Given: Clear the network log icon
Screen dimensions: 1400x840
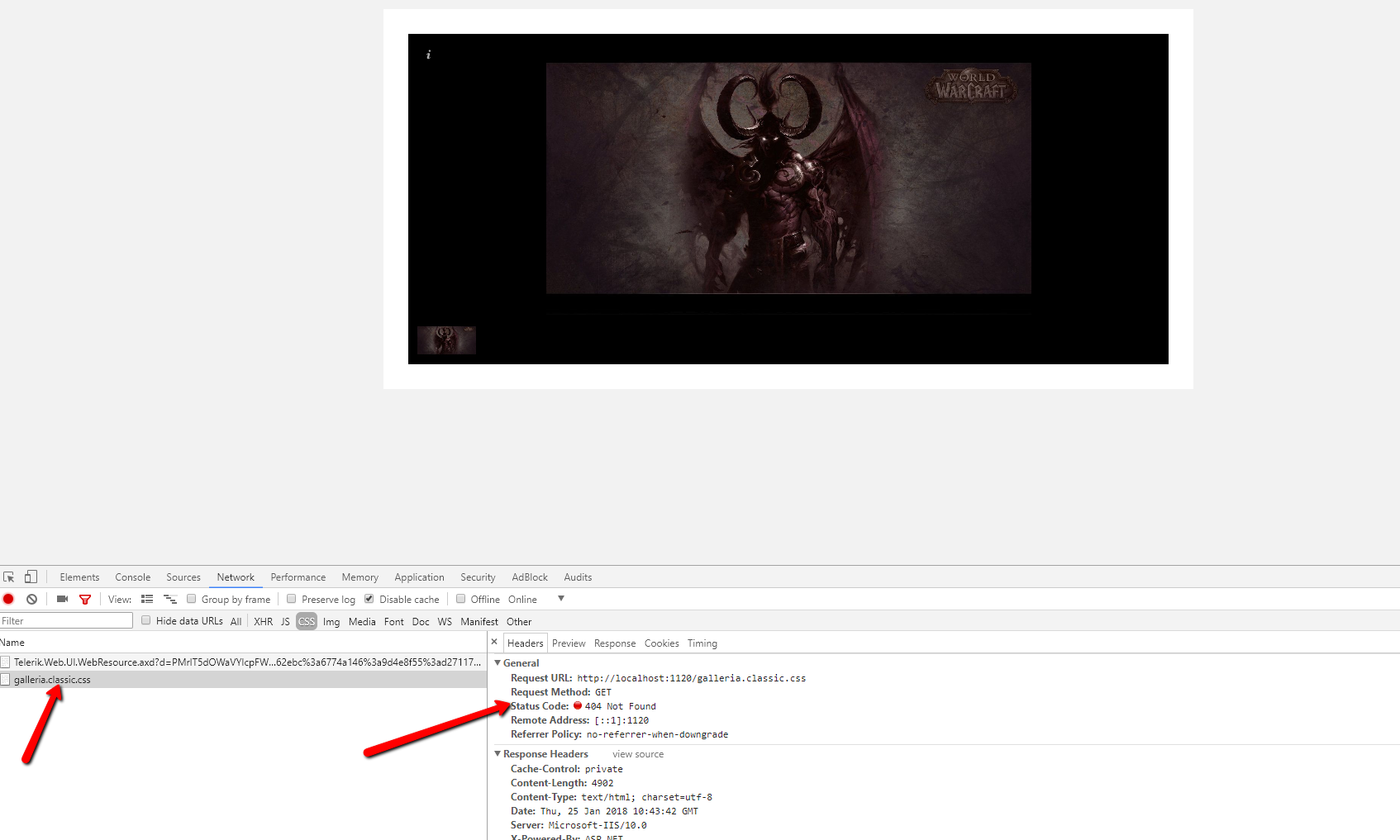Looking at the screenshot, I should point(31,599).
